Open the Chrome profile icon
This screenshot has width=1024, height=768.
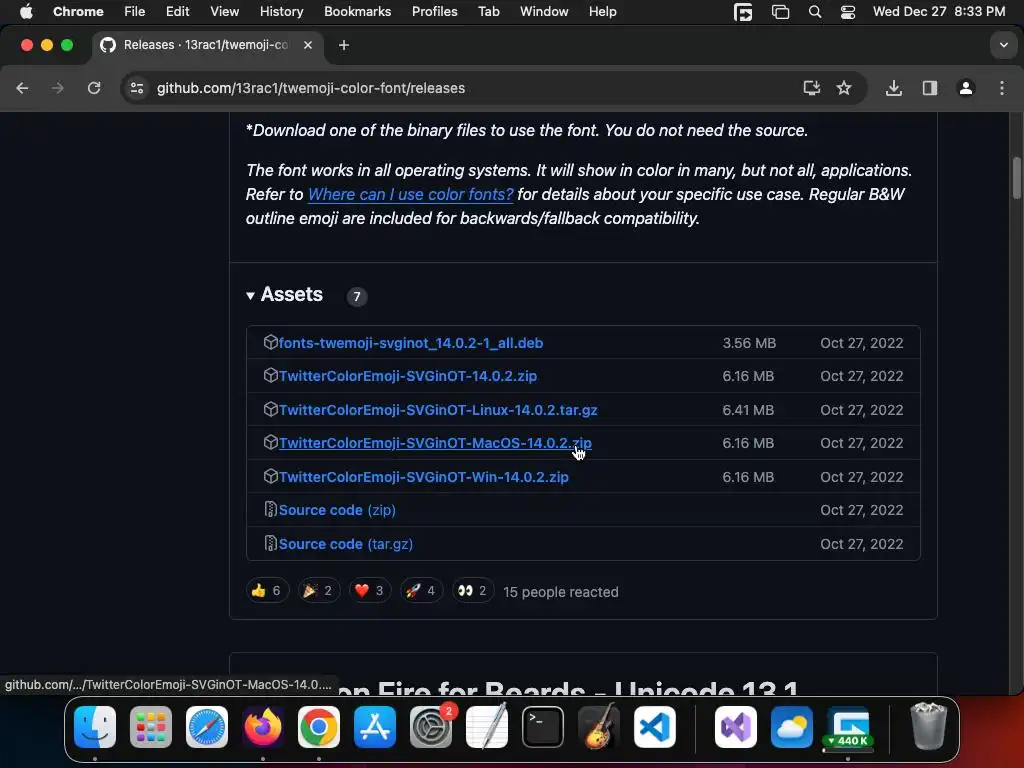pos(965,88)
